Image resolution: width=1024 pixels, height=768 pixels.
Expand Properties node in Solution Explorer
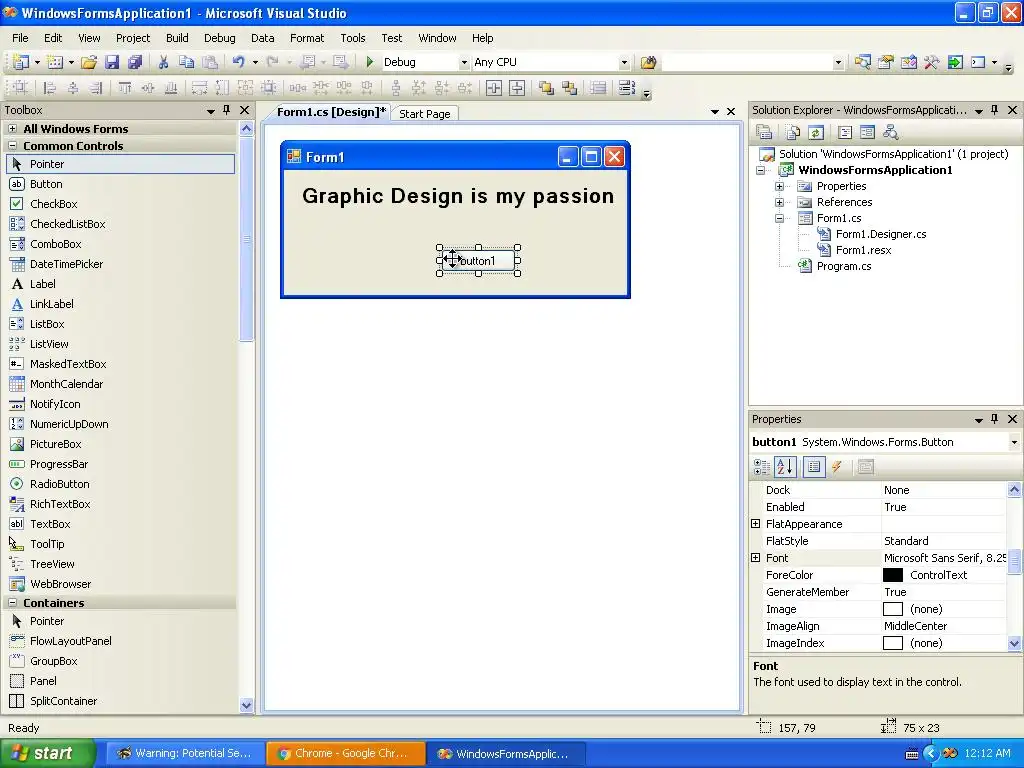pos(779,186)
